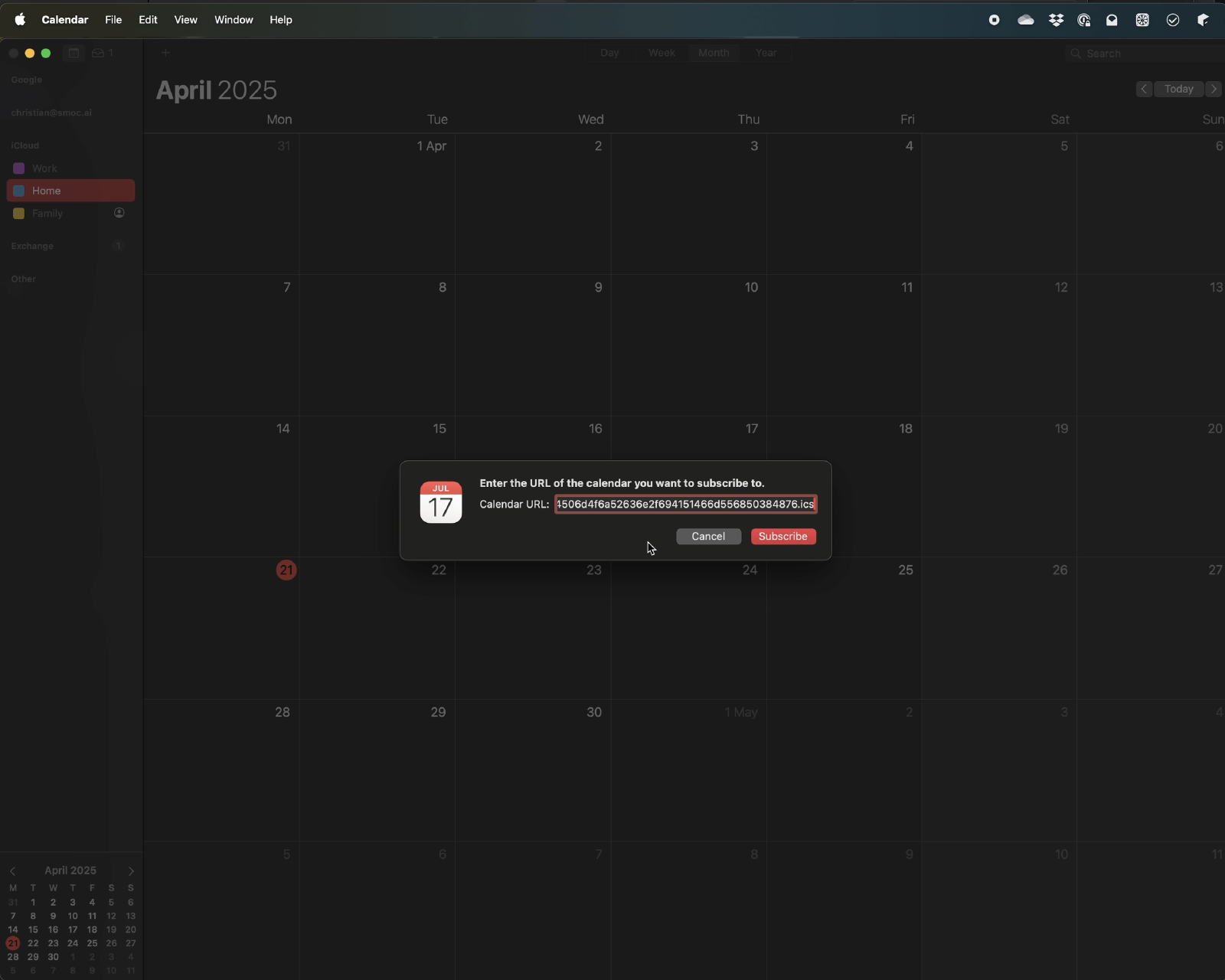This screenshot has width=1225, height=980.
Task: Click the Subscribe button in the dialog
Action: (x=783, y=537)
